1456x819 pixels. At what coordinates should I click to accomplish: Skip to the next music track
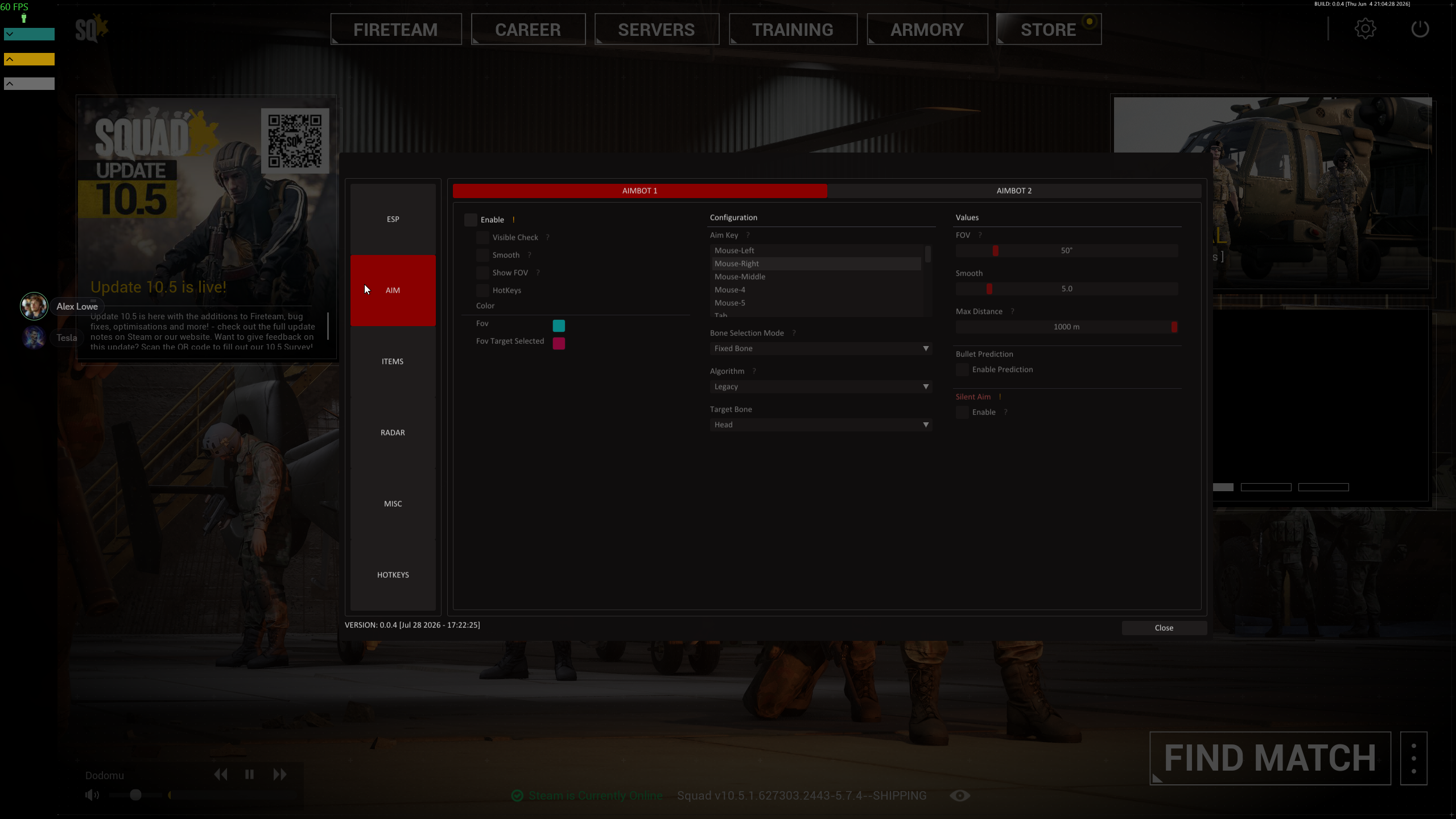click(279, 774)
